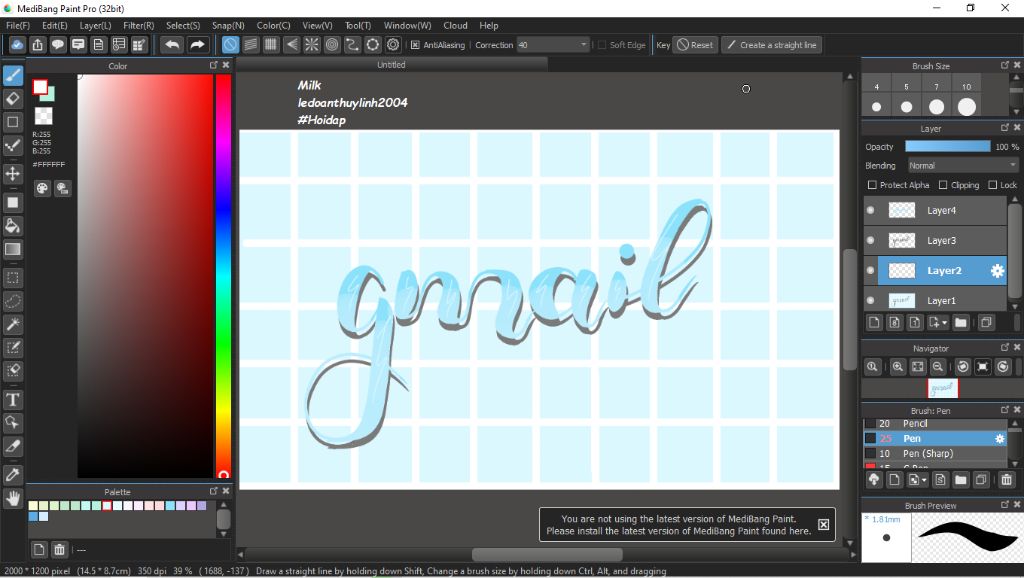Image resolution: width=1024 pixels, height=578 pixels.
Task: Turn snap off icon in toolbar
Action: click(230, 45)
